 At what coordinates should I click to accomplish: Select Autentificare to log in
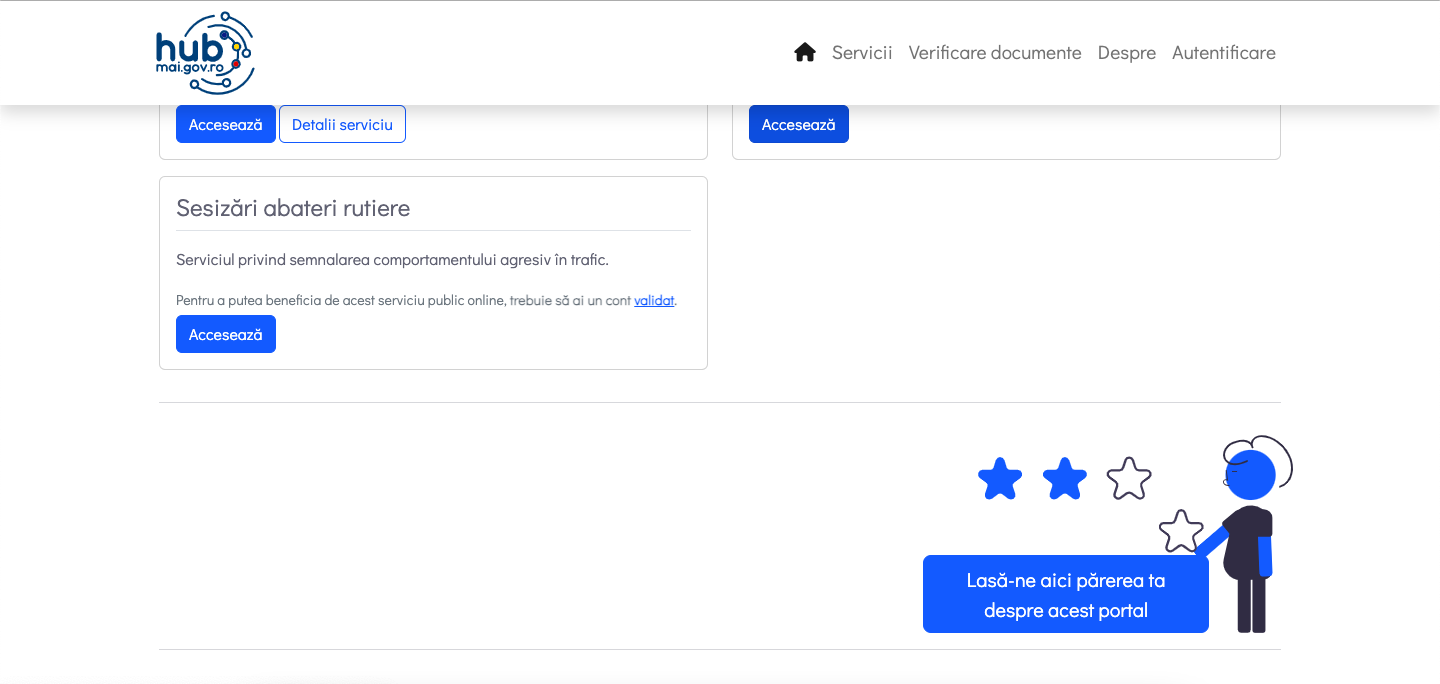click(1223, 52)
